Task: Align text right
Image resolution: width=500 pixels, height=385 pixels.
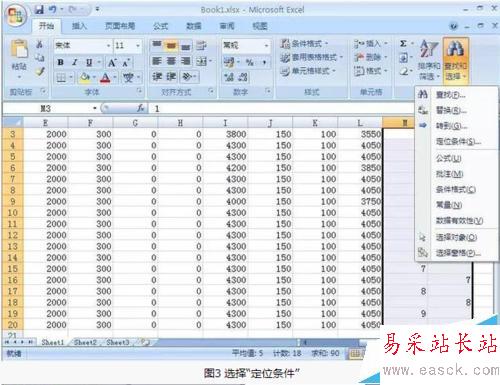Action: [185, 61]
